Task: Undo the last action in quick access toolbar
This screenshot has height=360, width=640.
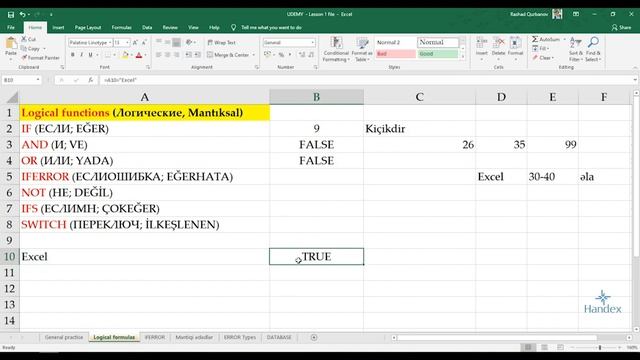Action: (22, 14)
